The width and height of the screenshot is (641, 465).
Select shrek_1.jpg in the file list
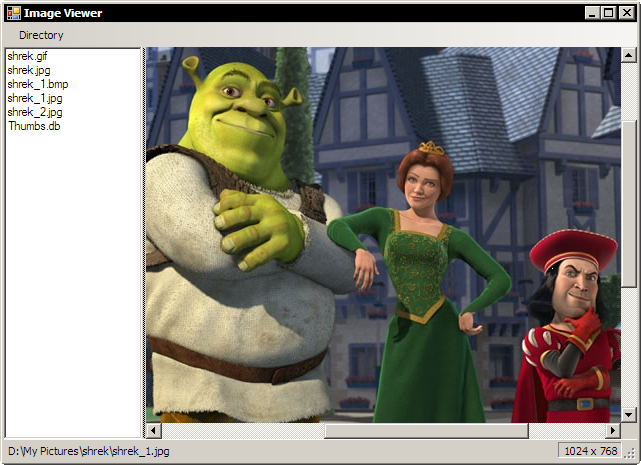point(35,98)
